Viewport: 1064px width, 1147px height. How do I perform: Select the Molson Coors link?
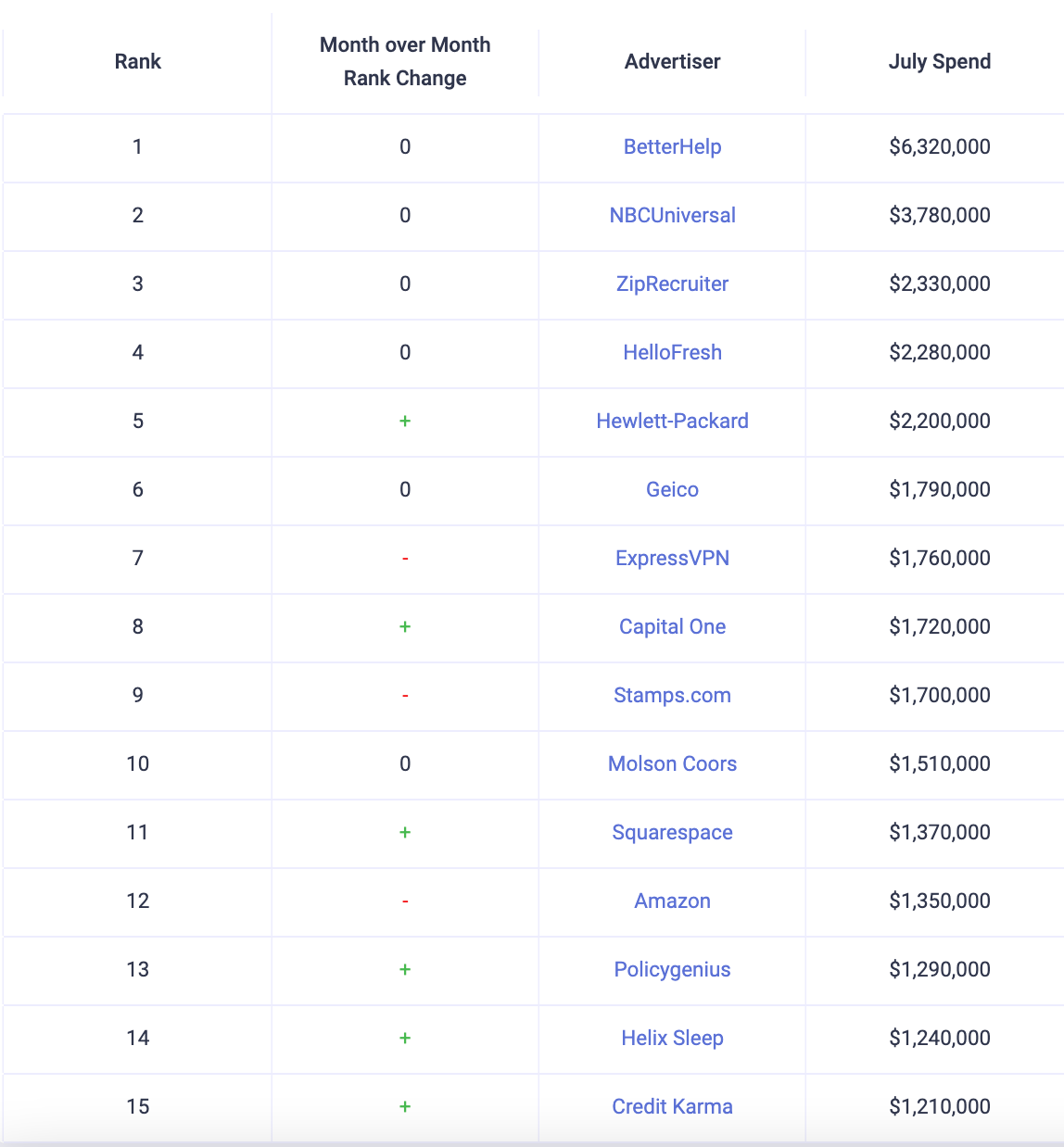[672, 763]
